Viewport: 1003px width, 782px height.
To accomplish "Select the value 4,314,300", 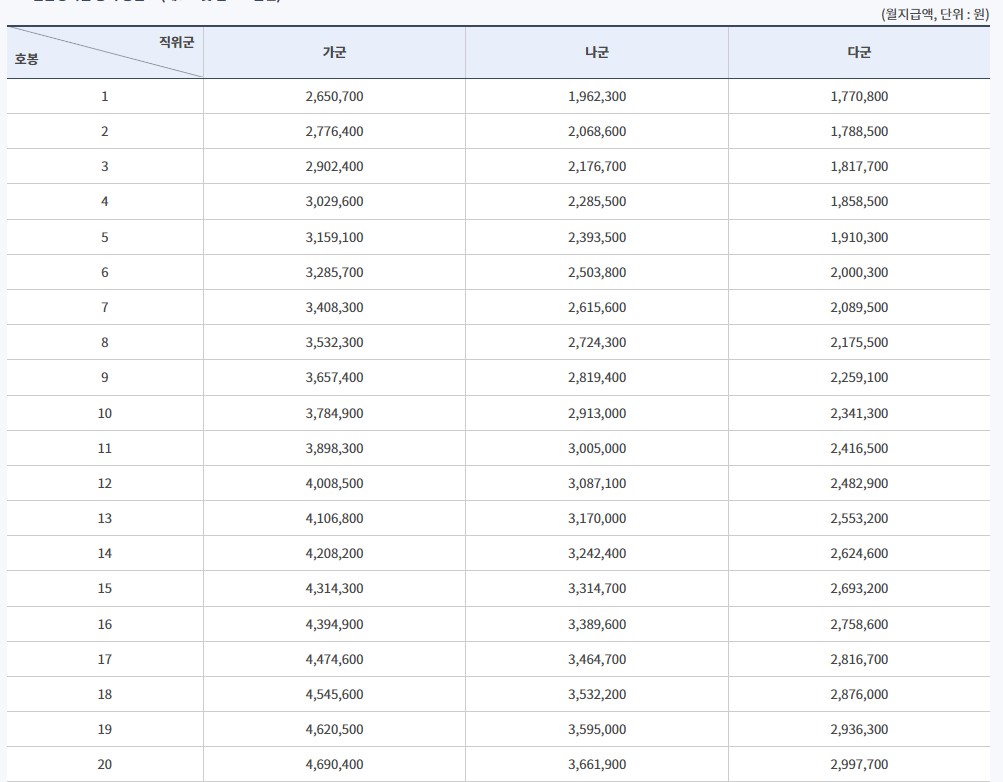I will 335,588.
